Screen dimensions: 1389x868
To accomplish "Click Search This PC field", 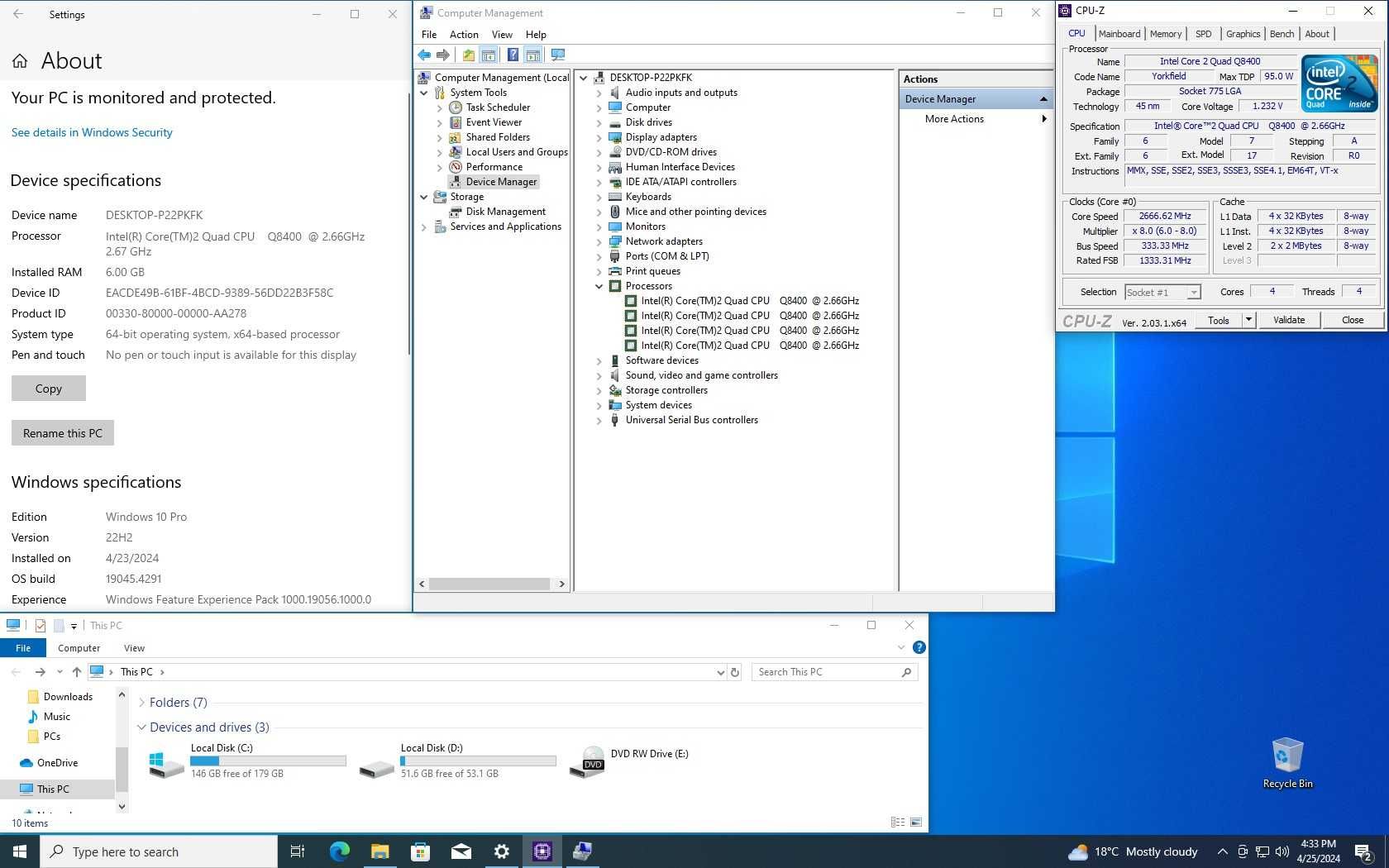I will coord(833,672).
